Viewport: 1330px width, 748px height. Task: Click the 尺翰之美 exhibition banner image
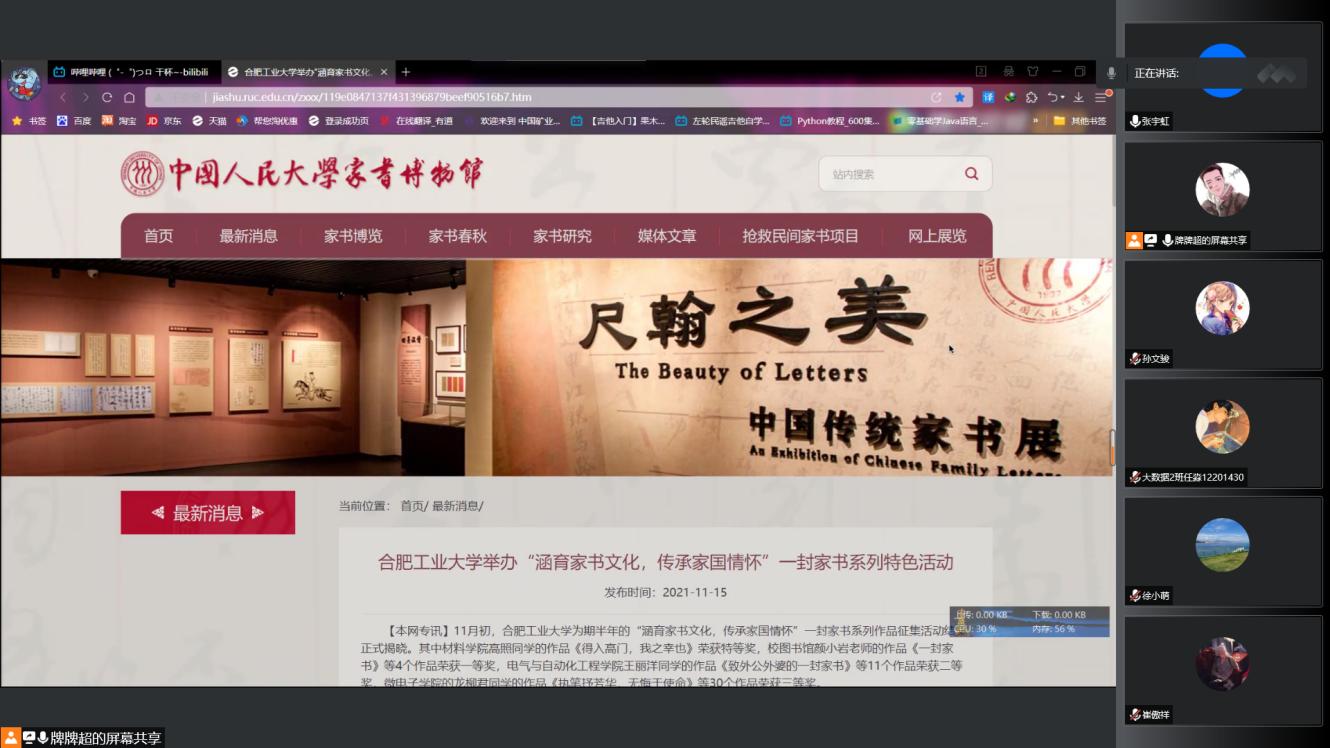coord(556,367)
